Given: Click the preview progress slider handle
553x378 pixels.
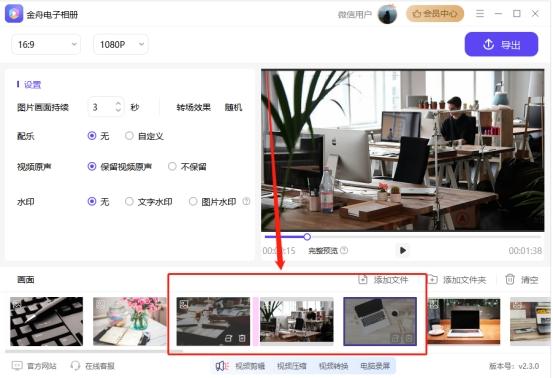Looking at the screenshot, I should [307, 237].
